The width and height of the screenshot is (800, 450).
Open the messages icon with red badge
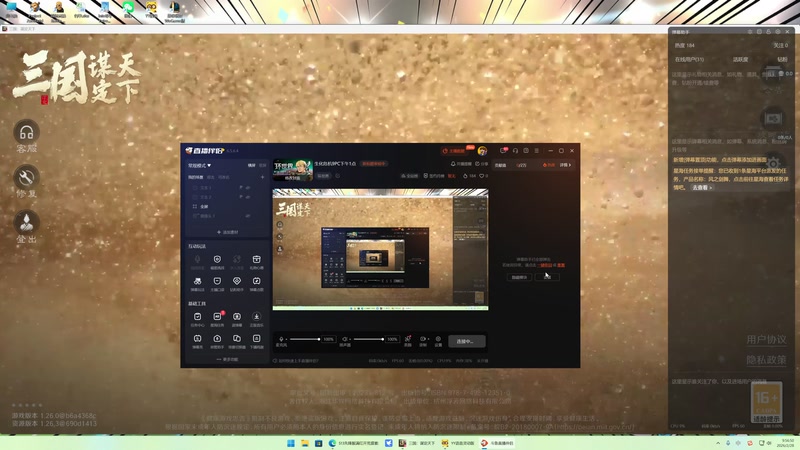(x=503, y=151)
